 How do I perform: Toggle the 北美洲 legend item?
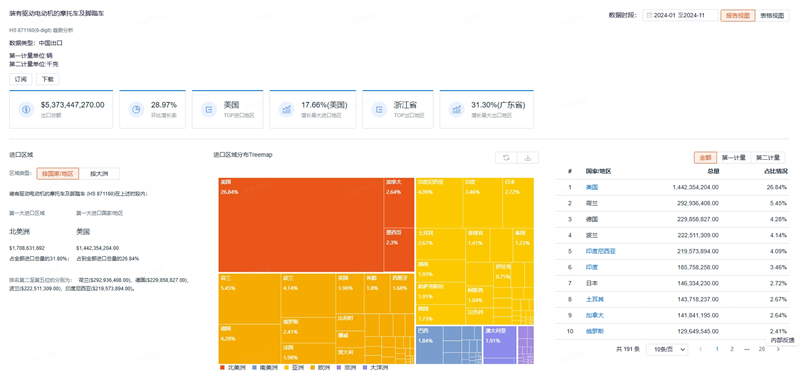(x=233, y=368)
